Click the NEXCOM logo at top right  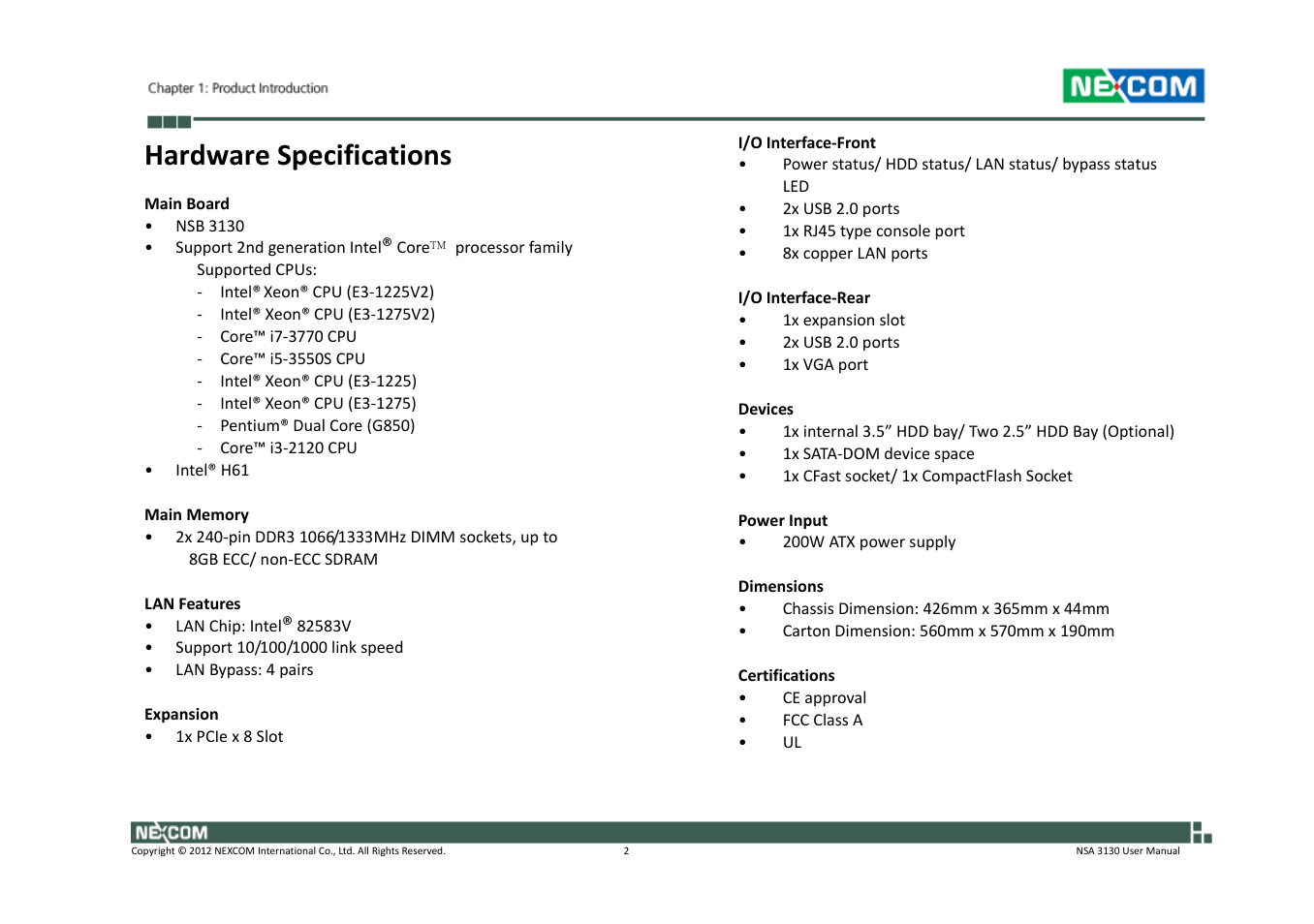pyautogui.click(x=1133, y=86)
